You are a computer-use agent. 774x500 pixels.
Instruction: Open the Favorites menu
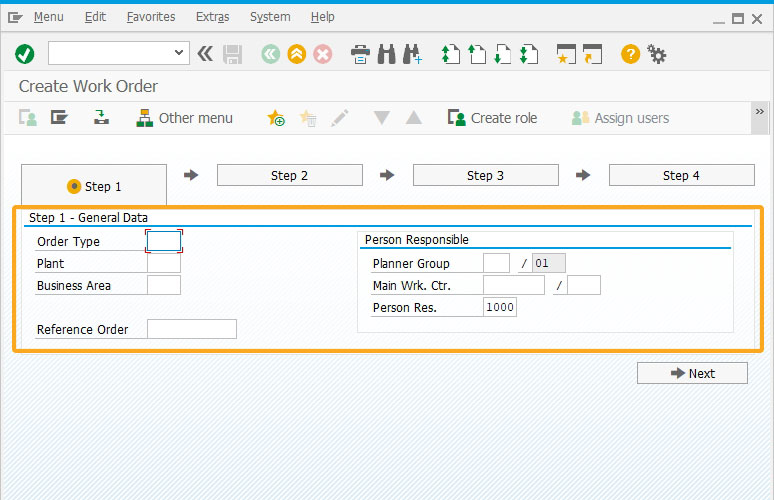point(151,17)
